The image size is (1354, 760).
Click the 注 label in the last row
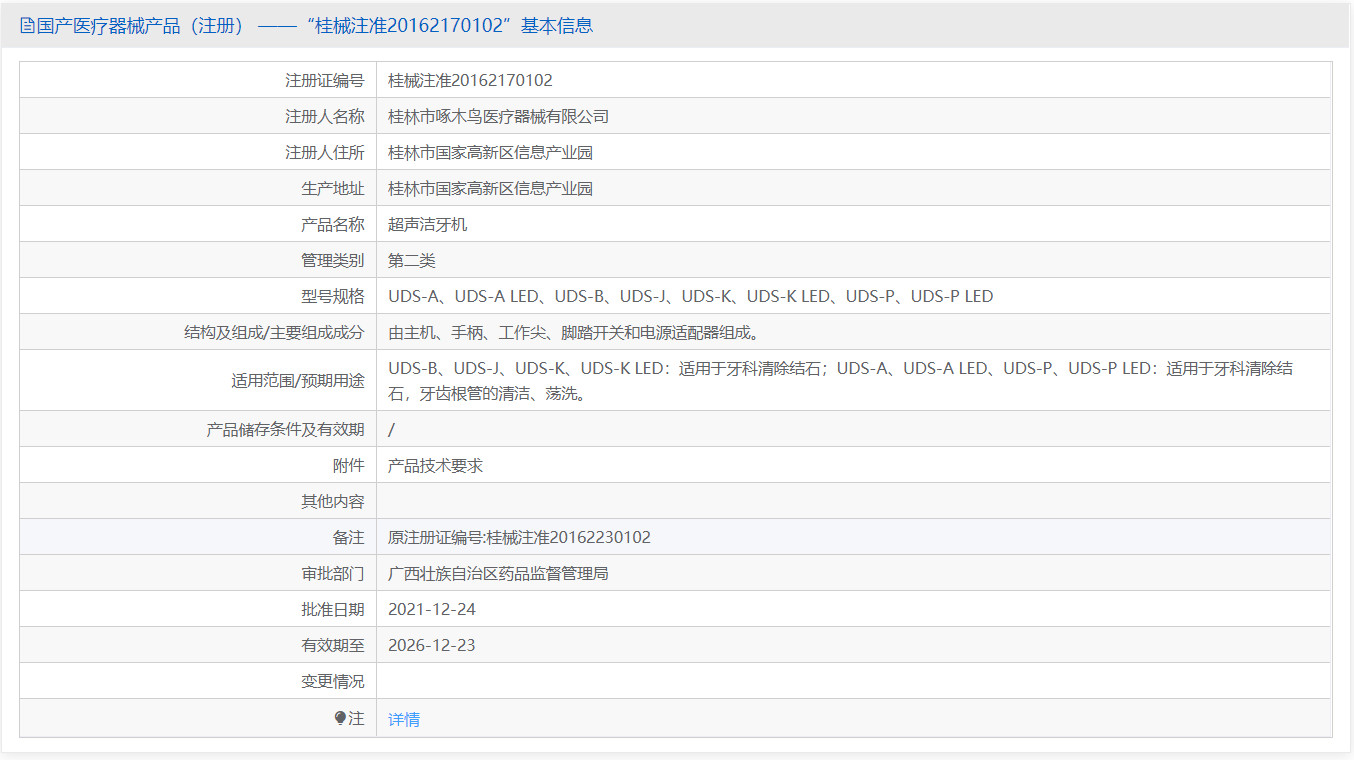pyautogui.click(x=357, y=718)
